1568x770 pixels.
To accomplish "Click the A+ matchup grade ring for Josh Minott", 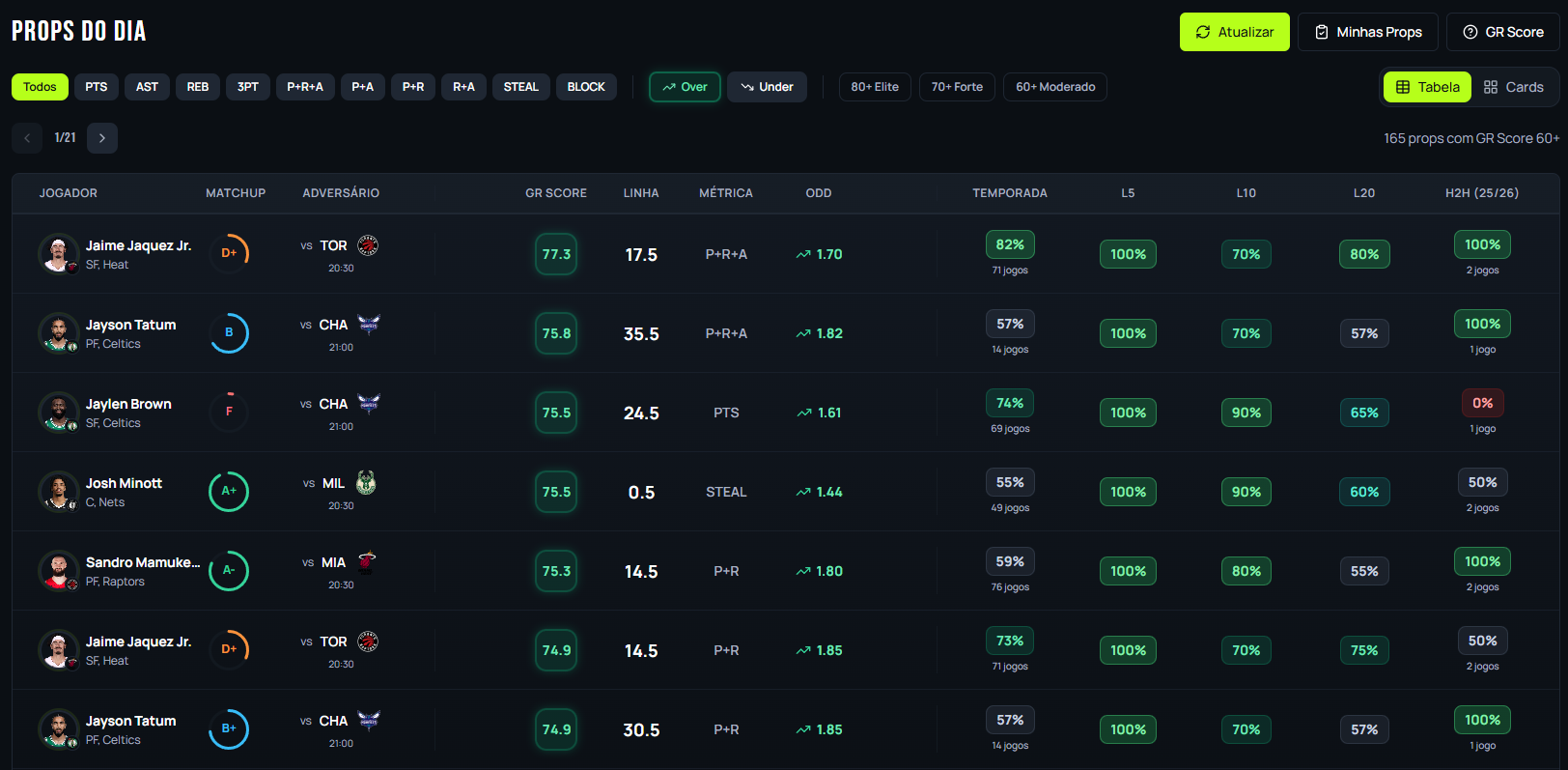I will pos(229,492).
